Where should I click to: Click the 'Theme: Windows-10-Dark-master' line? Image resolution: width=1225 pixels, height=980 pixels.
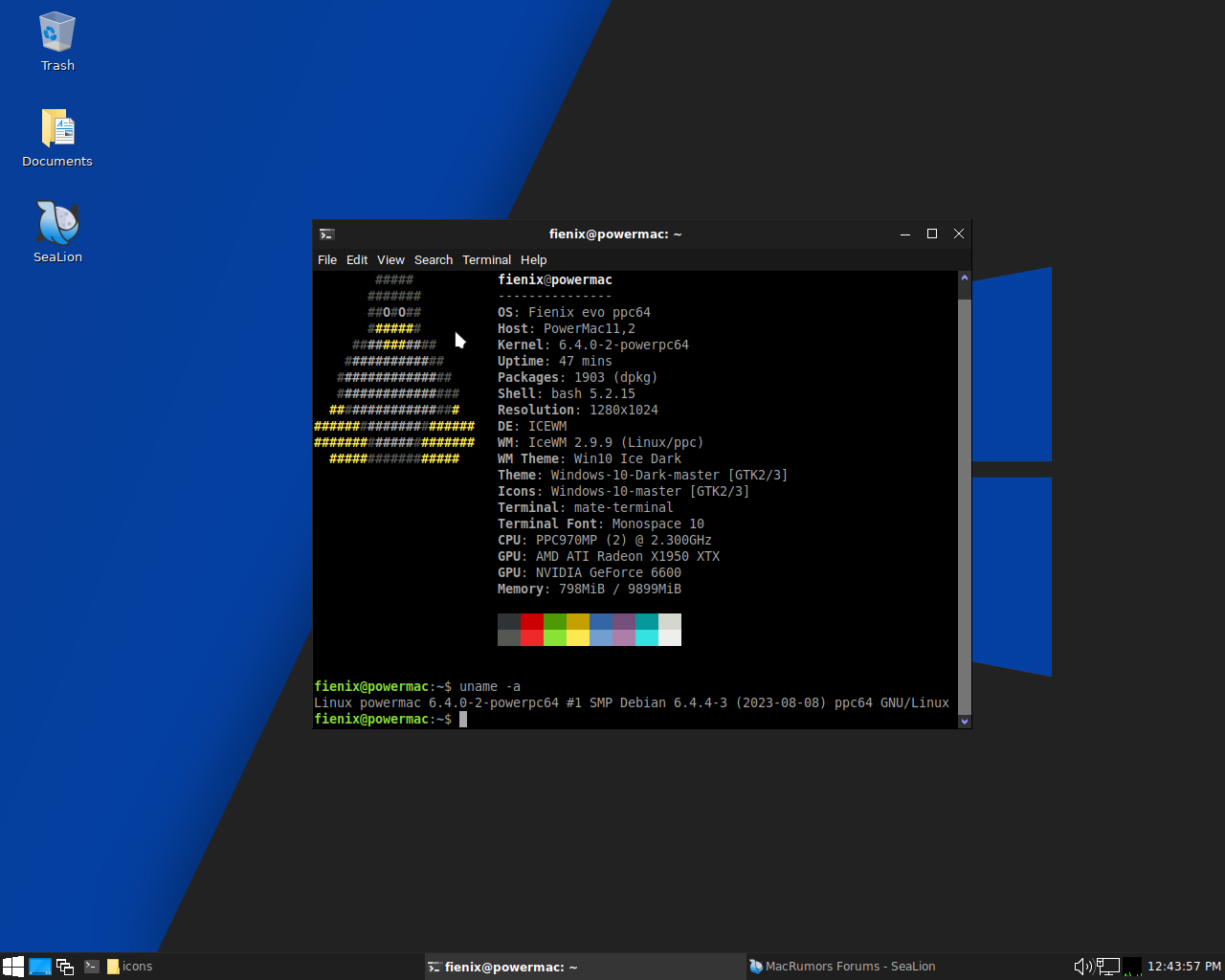(643, 475)
